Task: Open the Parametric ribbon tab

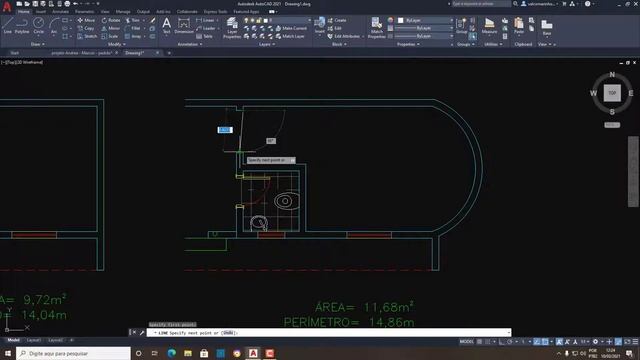Action: click(x=84, y=12)
